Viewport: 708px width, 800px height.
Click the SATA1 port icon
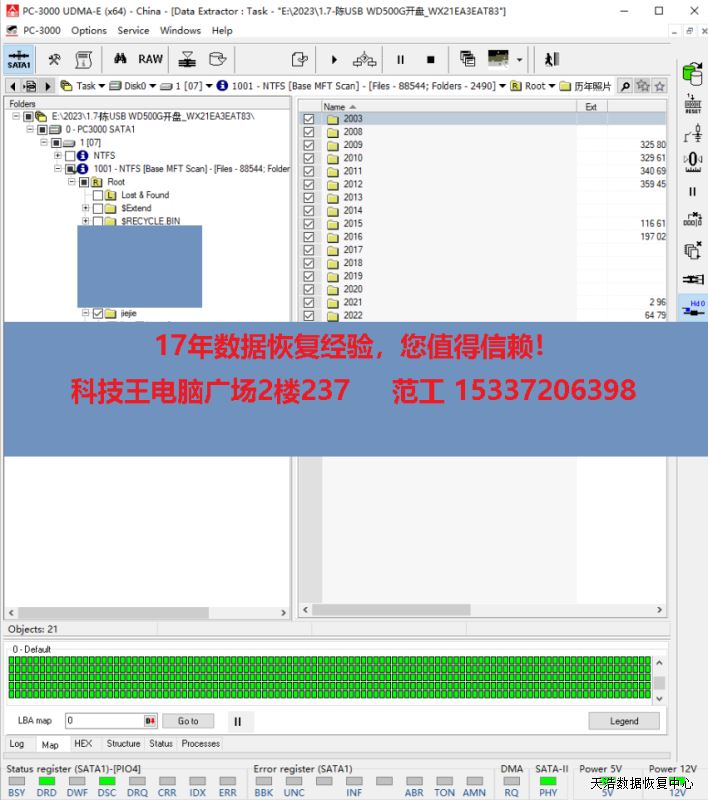click(x=19, y=59)
